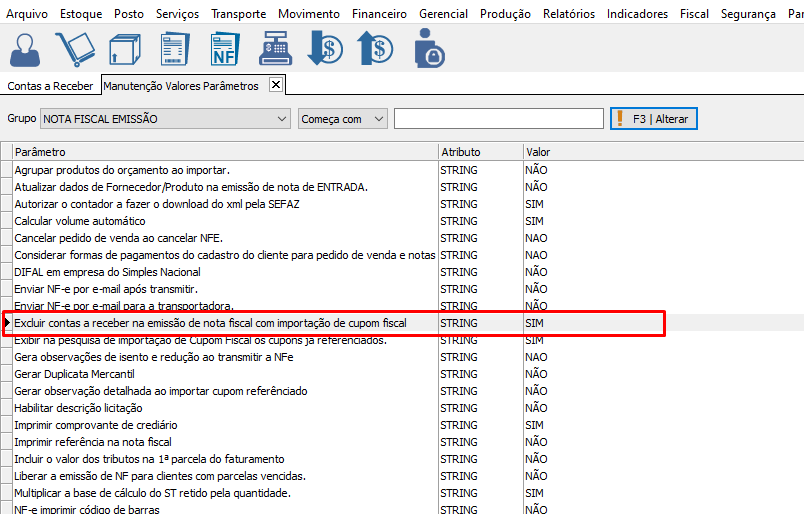The image size is (804, 514).
Task: Expand the Grupo dropdown list
Action: tap(280, 119)
